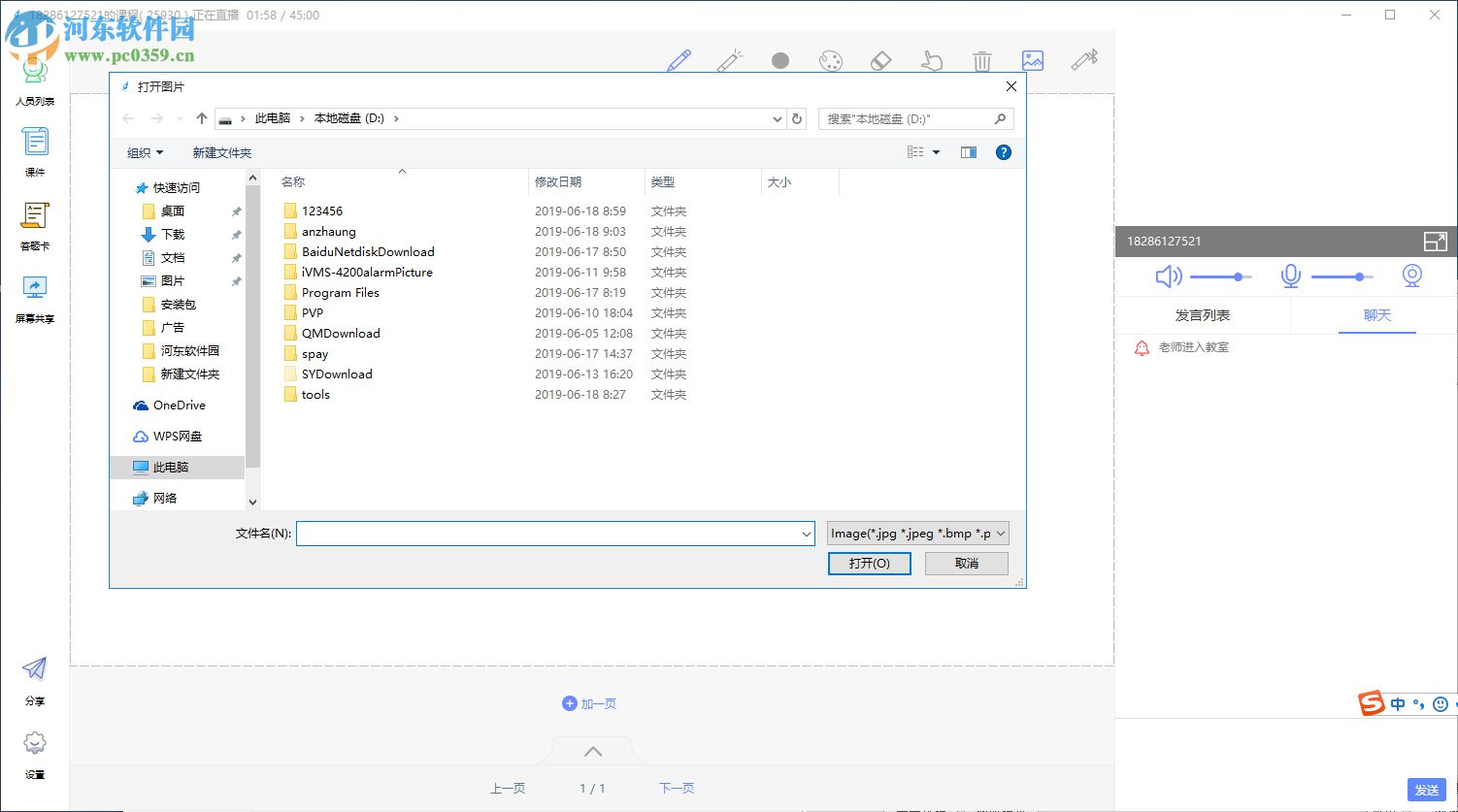Click the webcam icon
This screenshot has height=812, width=1458.
(1412, 276)
